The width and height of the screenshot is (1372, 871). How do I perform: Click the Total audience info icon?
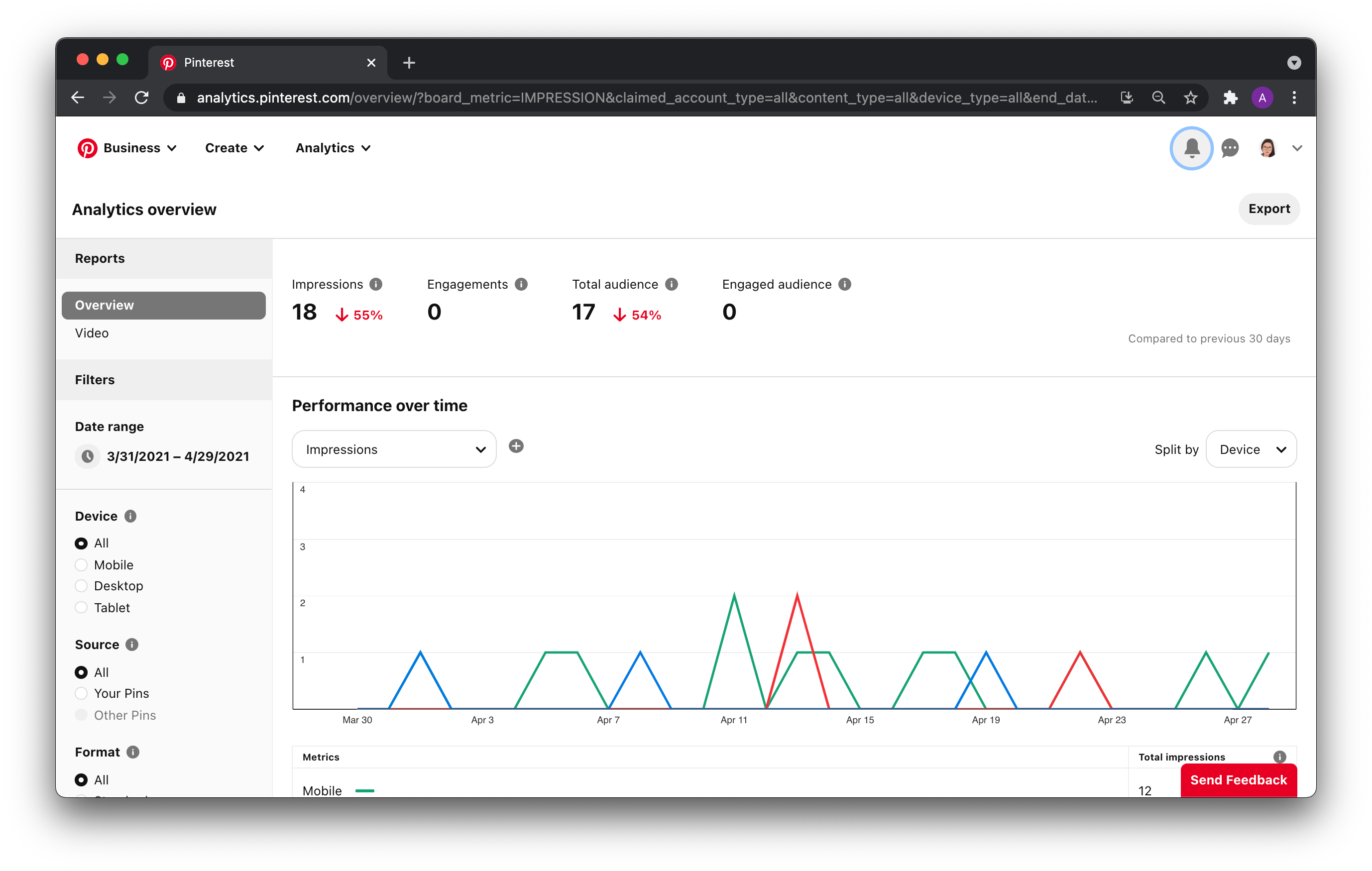(672, 284)
